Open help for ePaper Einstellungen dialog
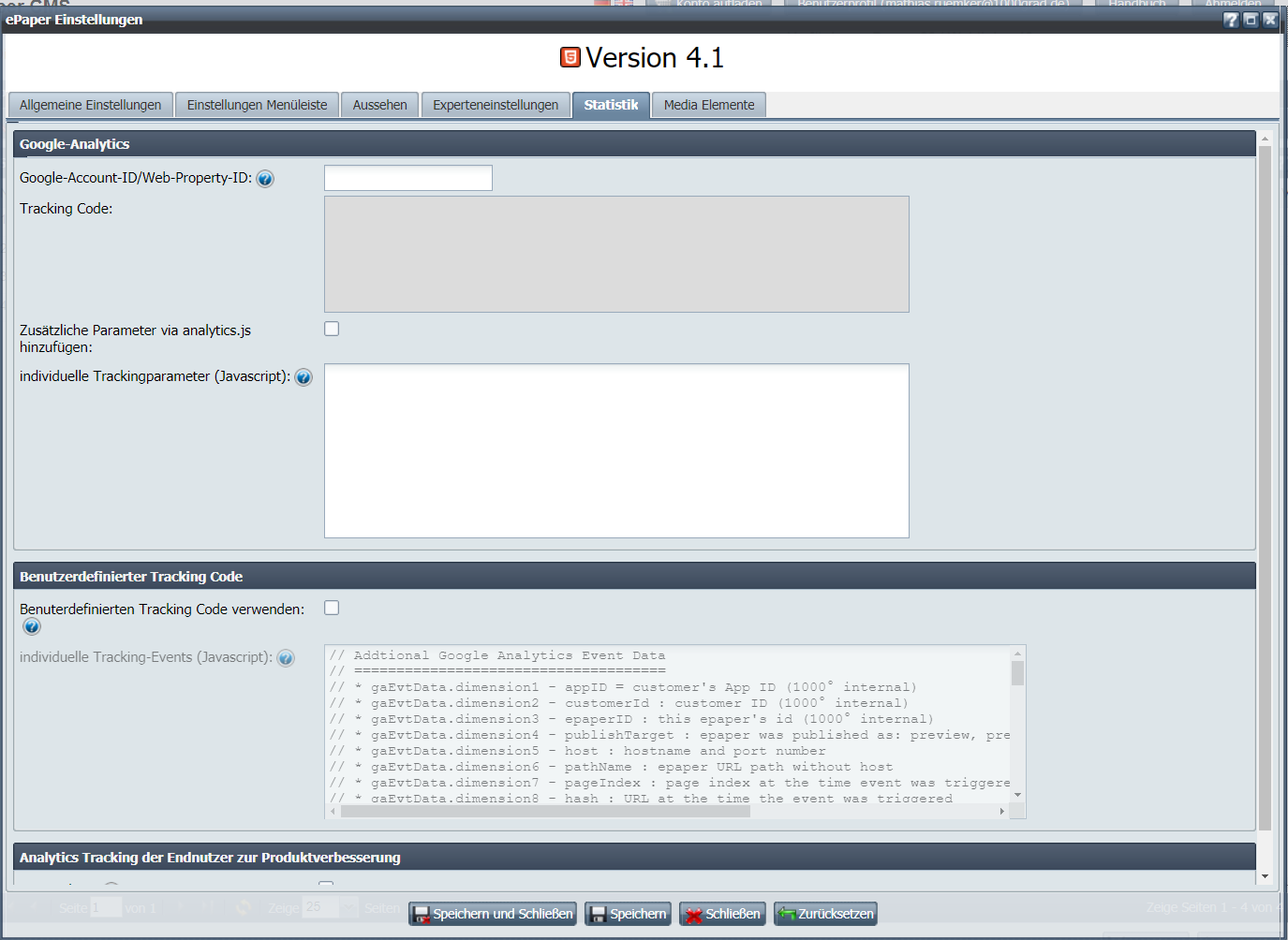This screenshot has width=1288, height=940. 1232,20
